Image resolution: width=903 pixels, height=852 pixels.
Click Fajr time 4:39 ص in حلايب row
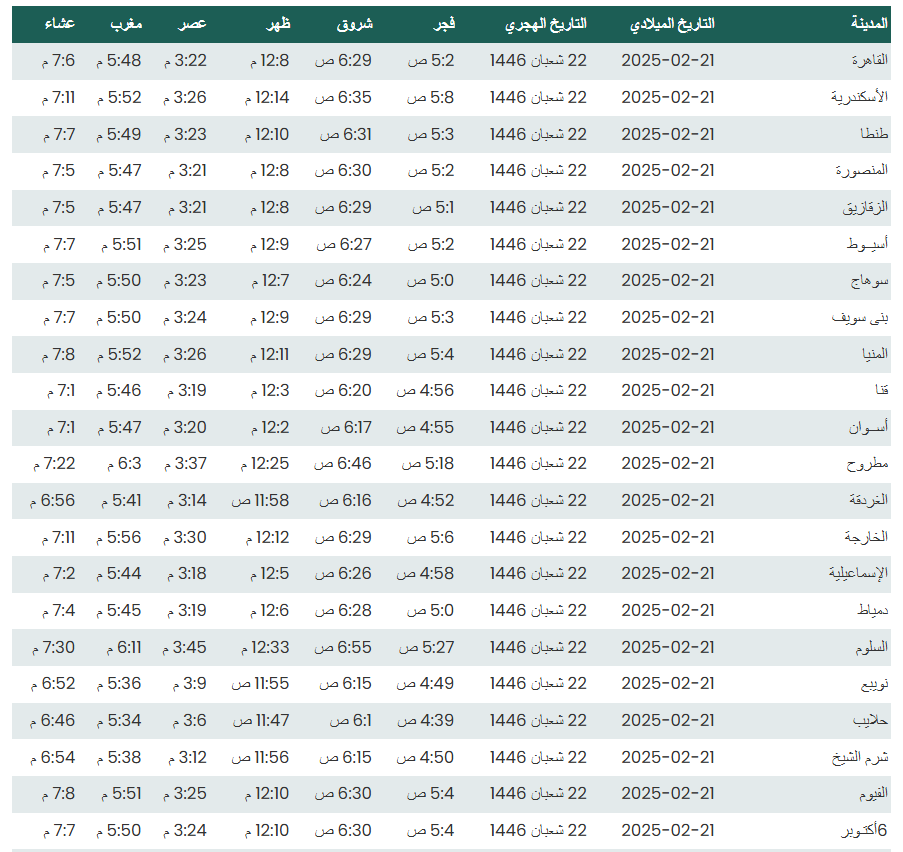tap(426, 721)
